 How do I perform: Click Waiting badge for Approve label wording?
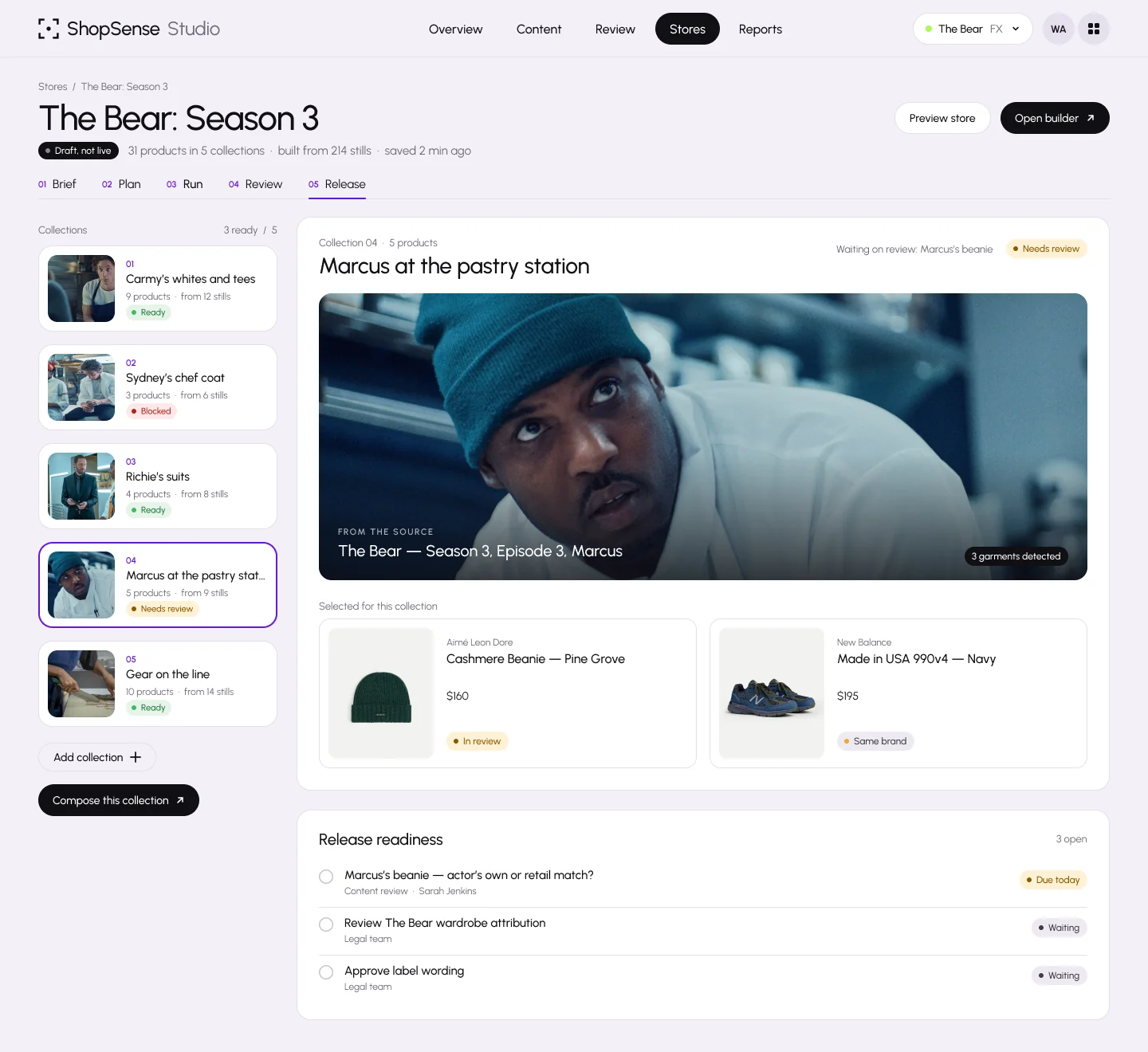click(x=1060, y=975)
